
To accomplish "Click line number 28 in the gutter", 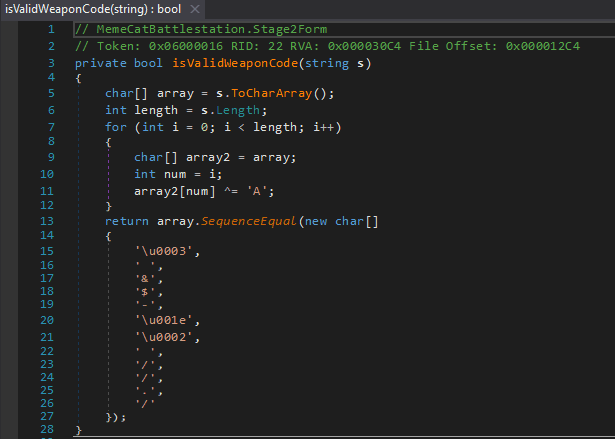I will [47, 429].
